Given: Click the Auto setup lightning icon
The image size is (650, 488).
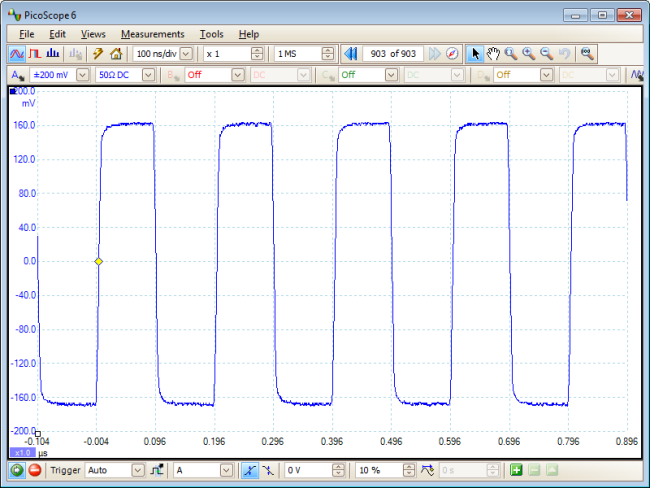Looking at the screenshot, I should pos(98,53).
